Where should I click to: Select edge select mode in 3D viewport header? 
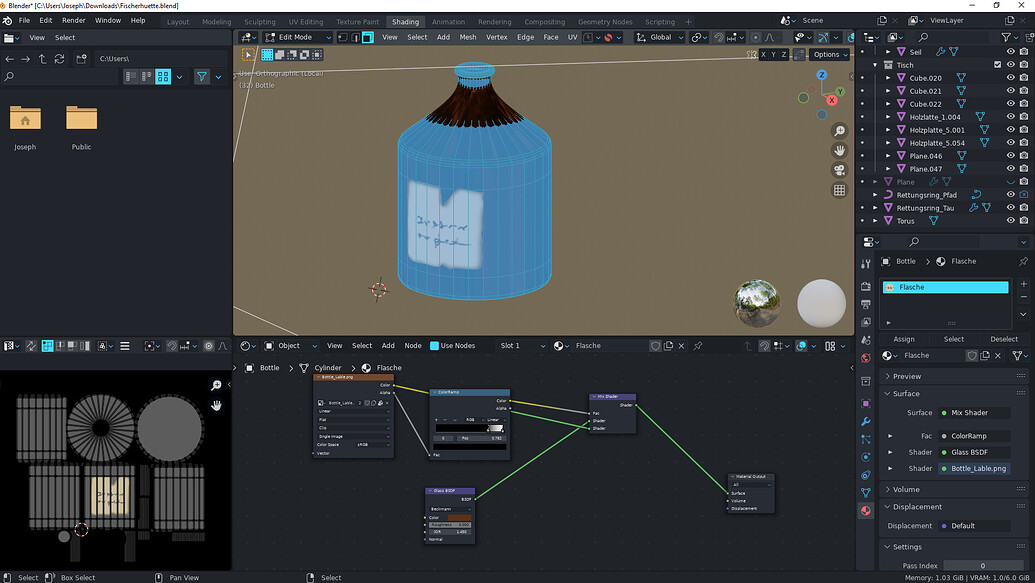pyautogui.click(x=355, y=38)
